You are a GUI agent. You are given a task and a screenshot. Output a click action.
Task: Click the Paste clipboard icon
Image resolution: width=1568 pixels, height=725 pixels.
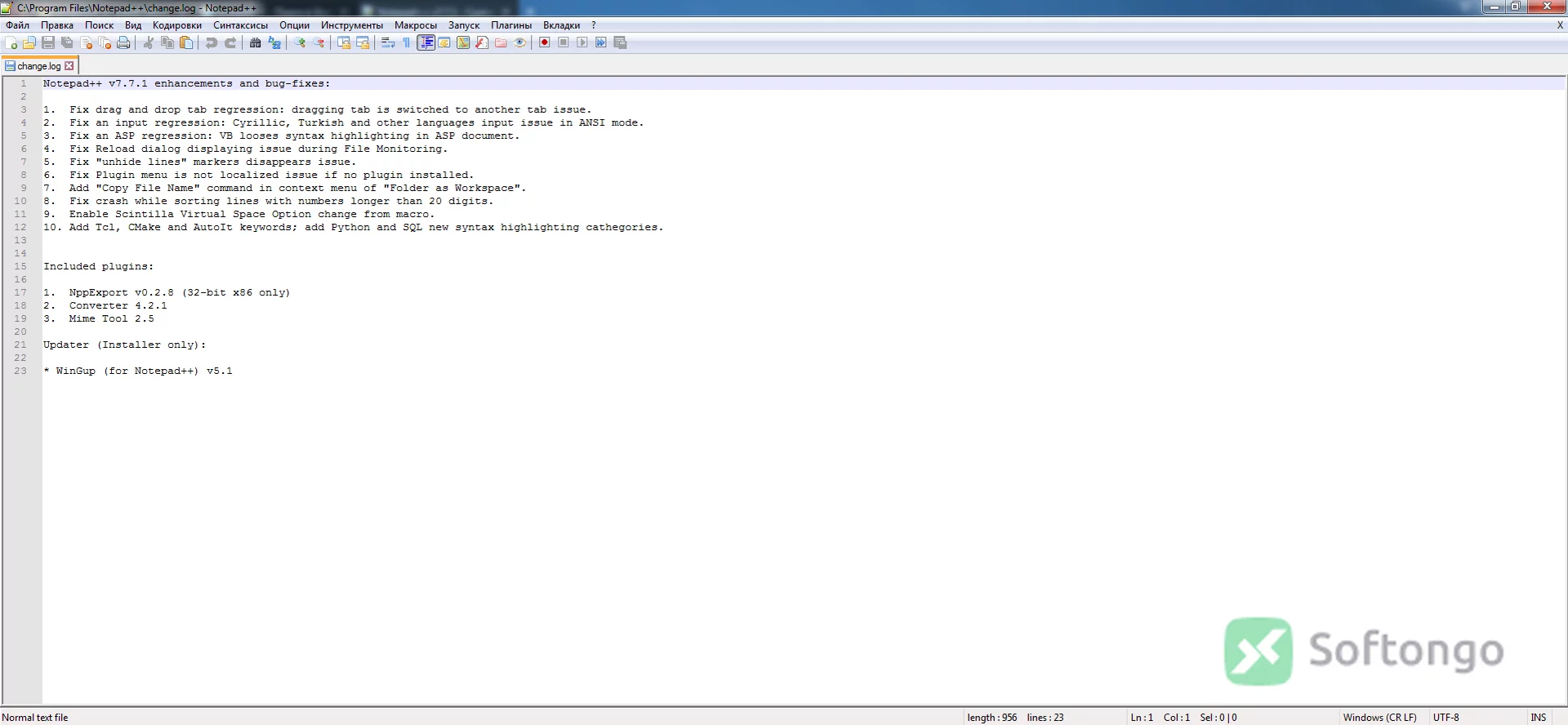tap(186, 42)
